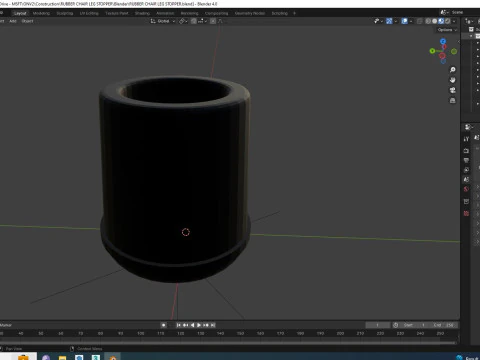Open the Sculpting workspace tab
480x360 pixels.
[65, 13]
